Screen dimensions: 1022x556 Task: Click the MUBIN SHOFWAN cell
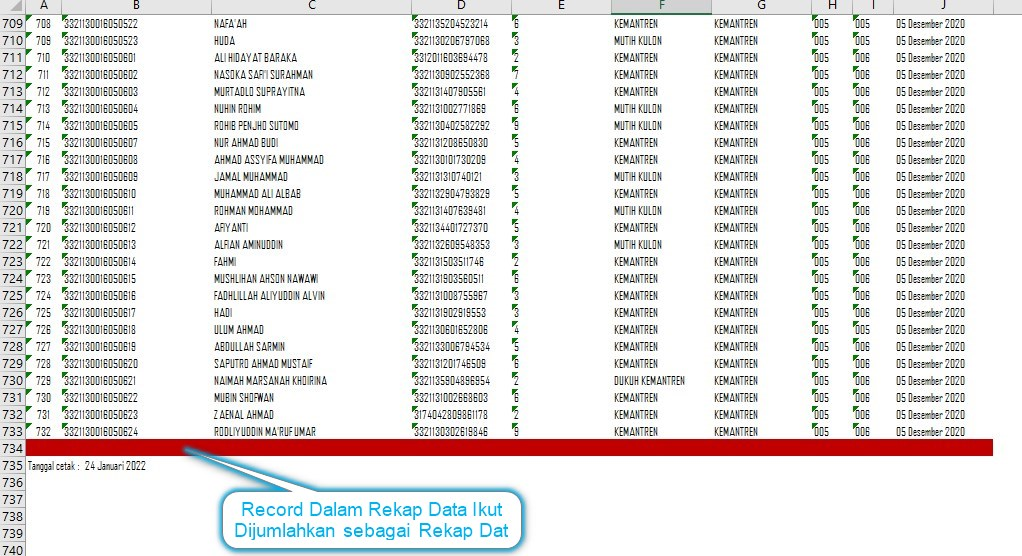312,398
